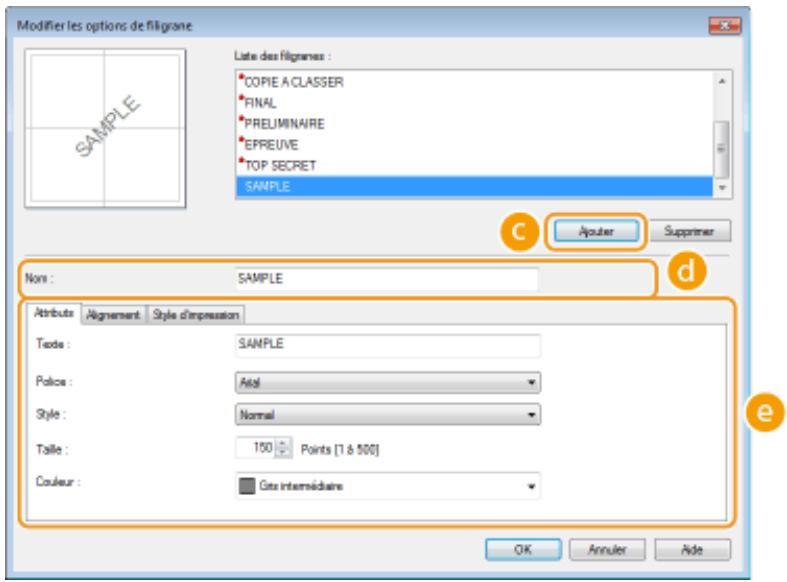
Task: Click the watermark list scroll down arrow
Action: [x=722, y=188]
